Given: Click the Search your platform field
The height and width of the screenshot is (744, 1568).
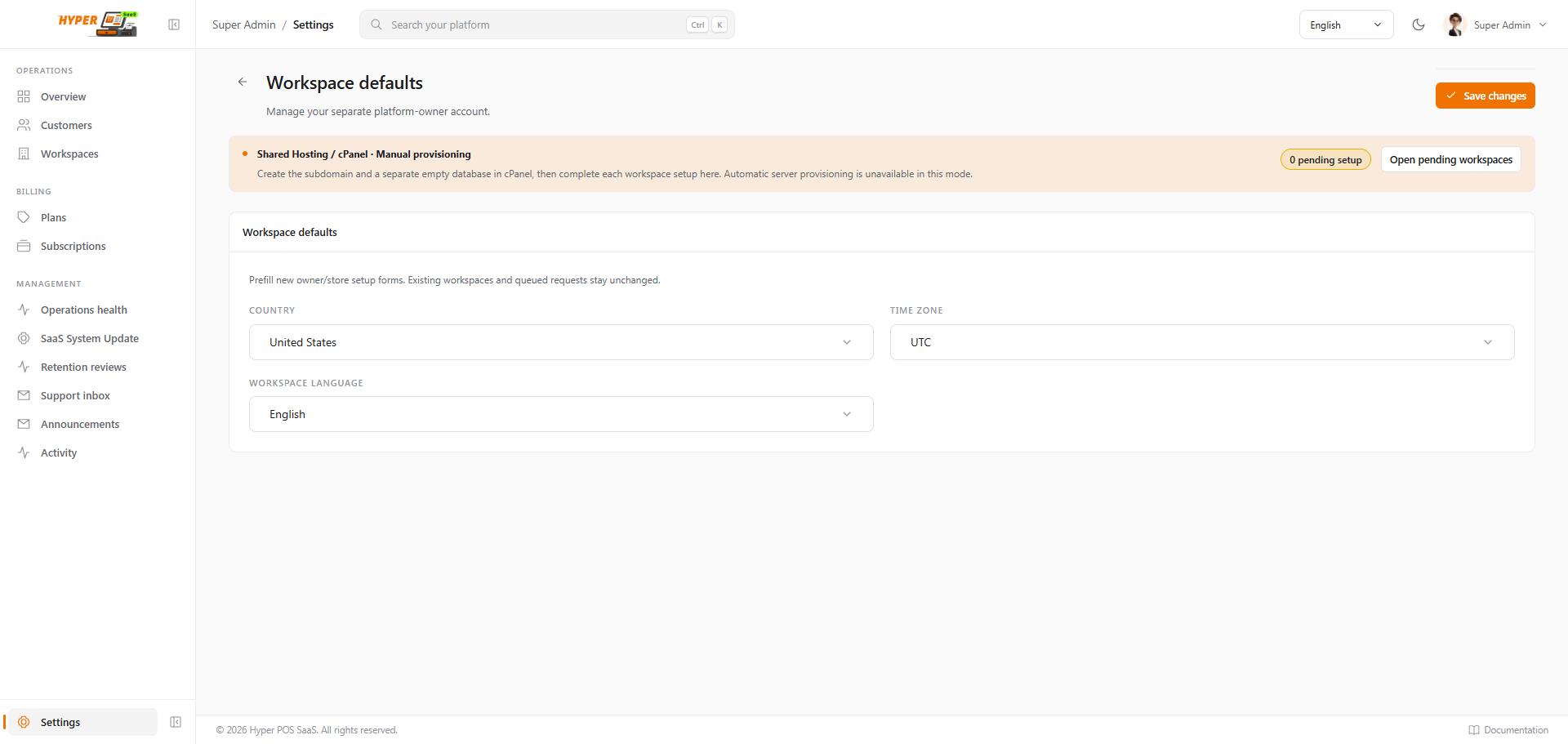Looking at the screenshot, I should click(x=547, y=25).
